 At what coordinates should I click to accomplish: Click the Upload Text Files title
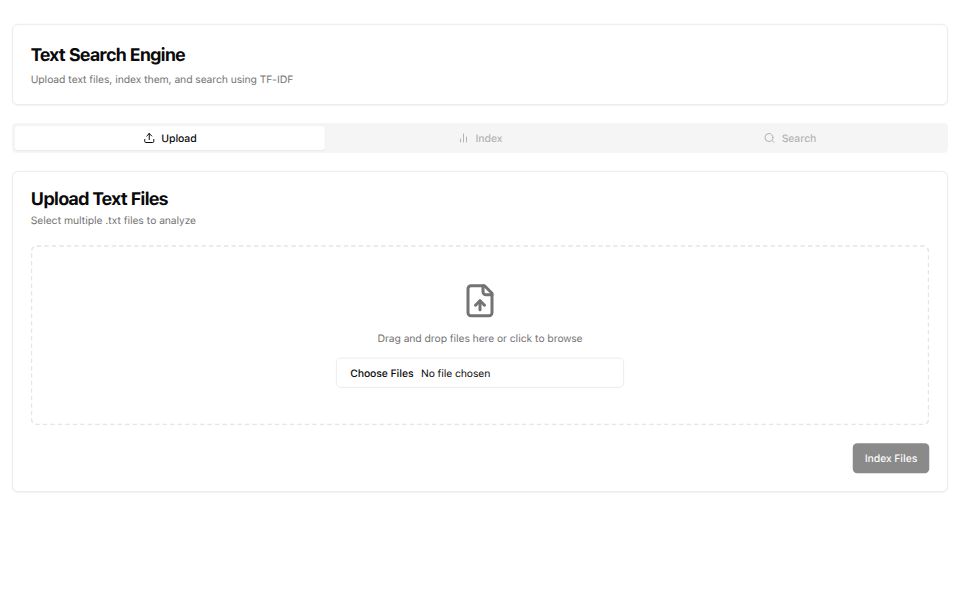point(101,199)
